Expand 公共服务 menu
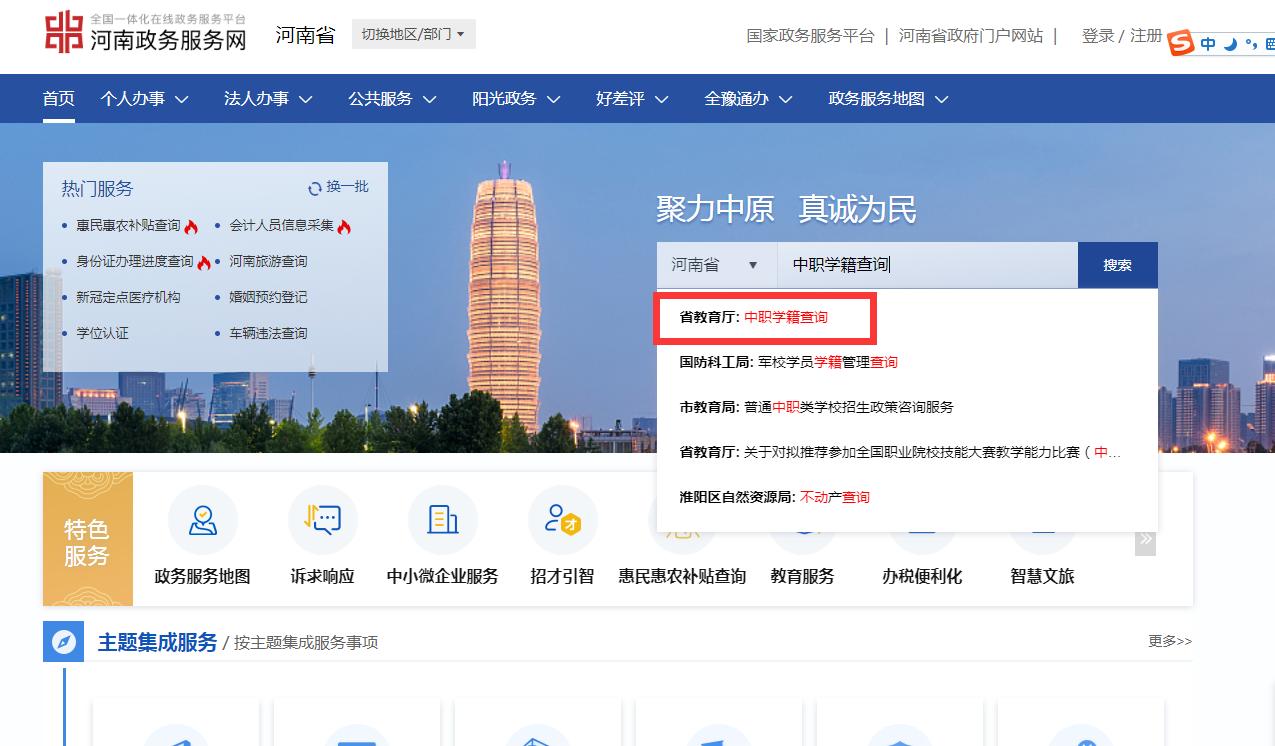 [393, 99]
